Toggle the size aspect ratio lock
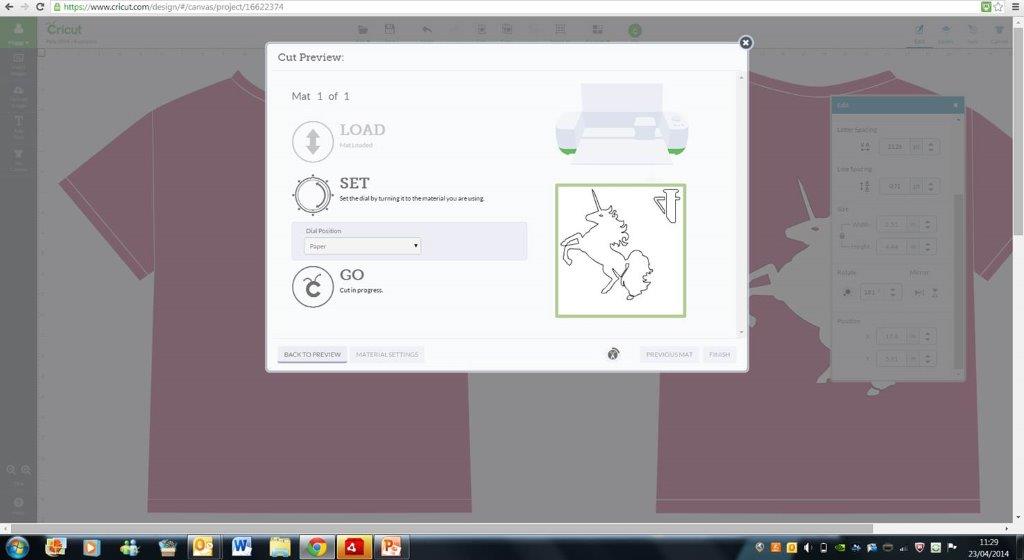 (842, 236)
